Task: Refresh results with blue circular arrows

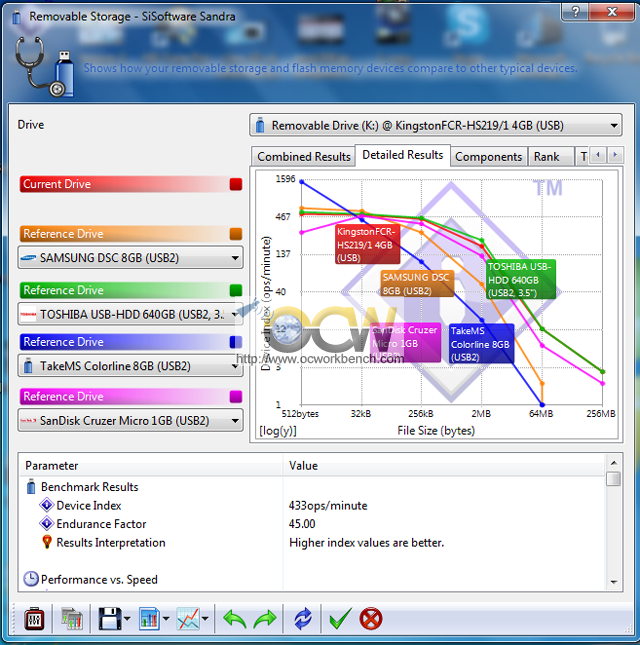Action: click(303, 619)
